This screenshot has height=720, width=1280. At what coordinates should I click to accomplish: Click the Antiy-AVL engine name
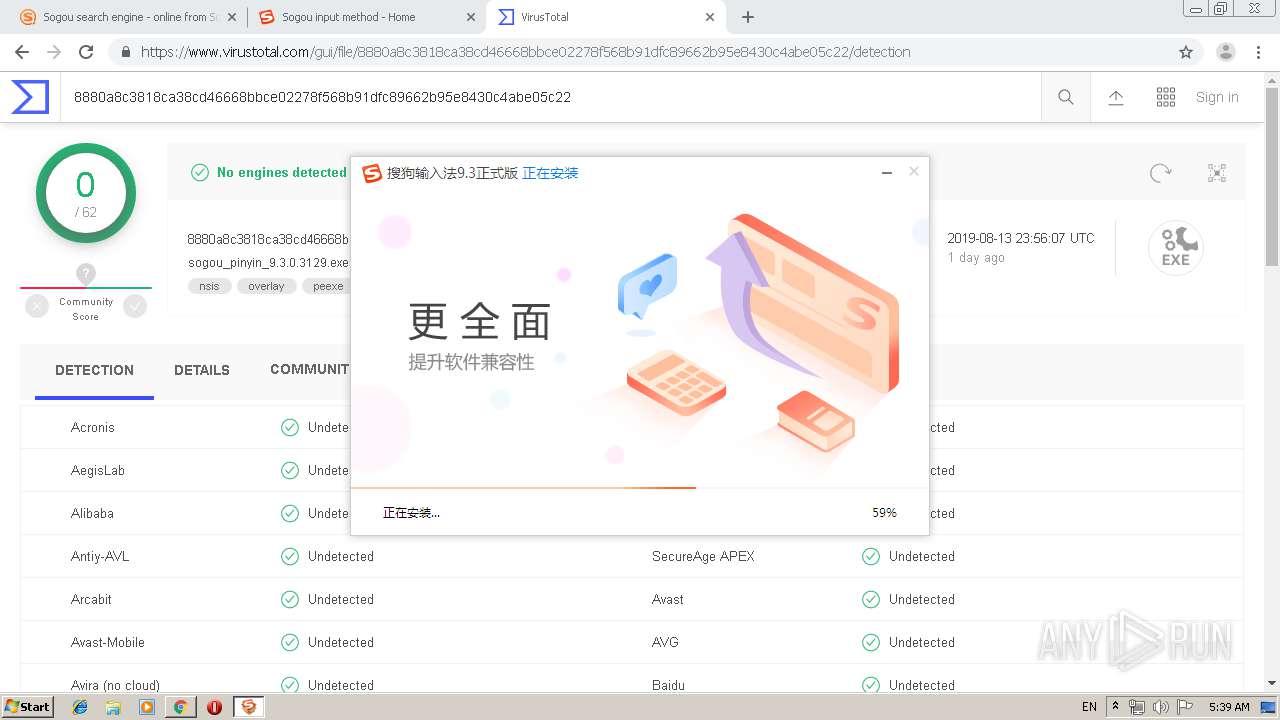point(100,556)
